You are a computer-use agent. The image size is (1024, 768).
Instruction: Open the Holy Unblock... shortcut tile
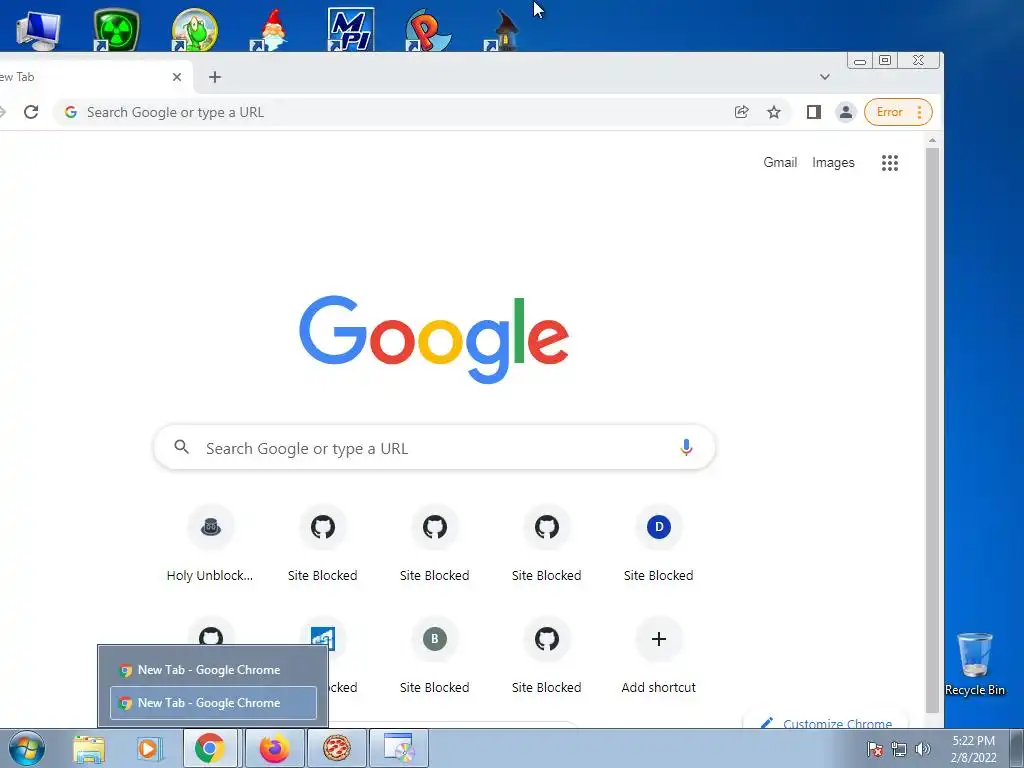210,544
